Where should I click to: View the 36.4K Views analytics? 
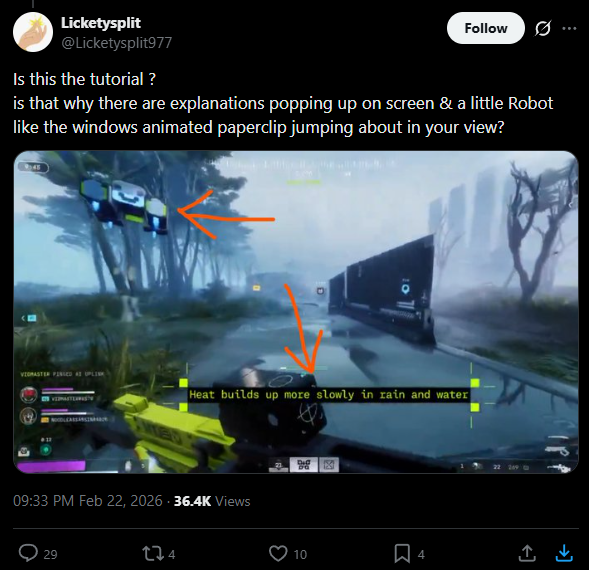click(x=212, y=501)
